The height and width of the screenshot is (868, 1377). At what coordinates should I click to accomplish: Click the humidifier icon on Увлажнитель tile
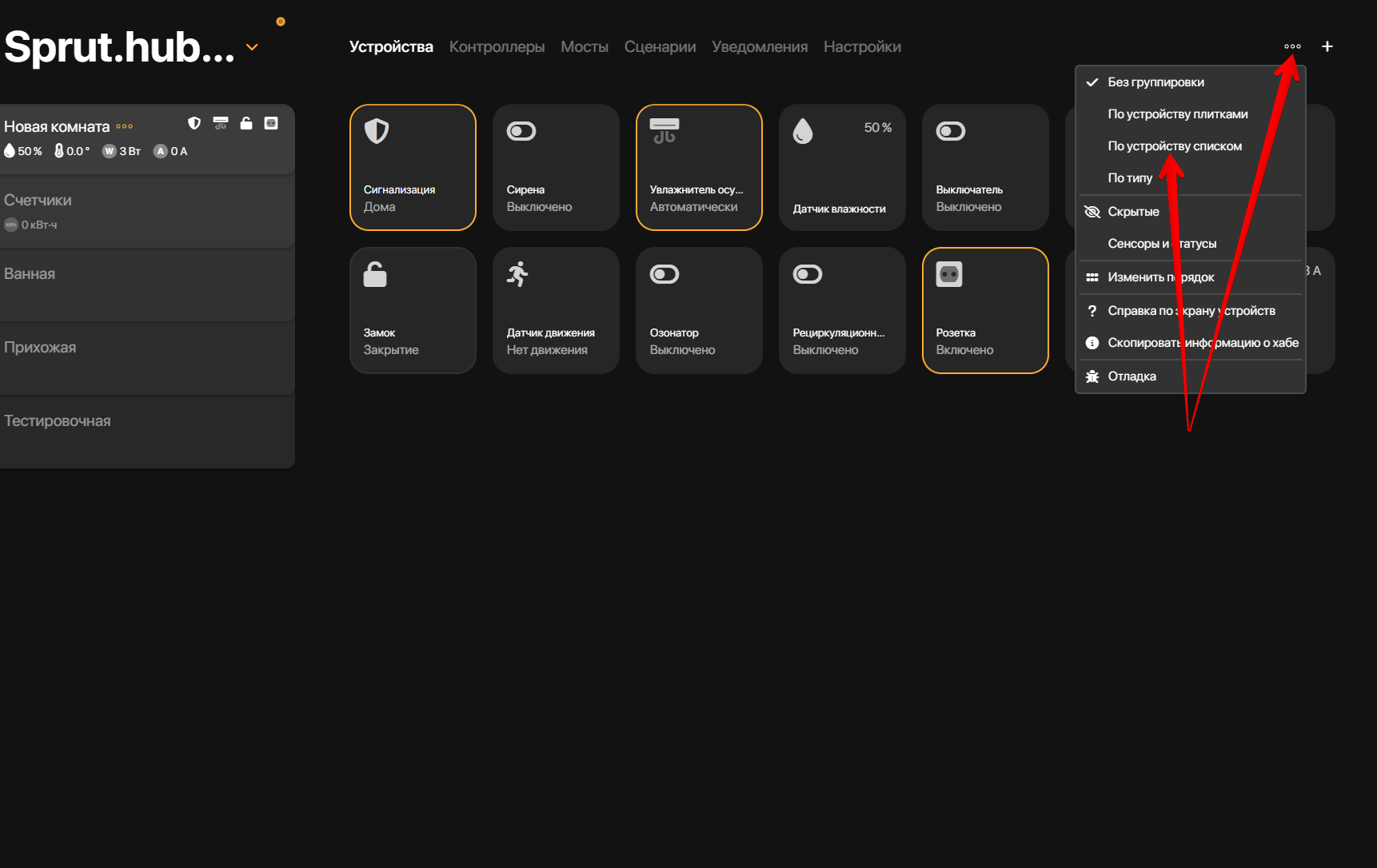point(664,131)
